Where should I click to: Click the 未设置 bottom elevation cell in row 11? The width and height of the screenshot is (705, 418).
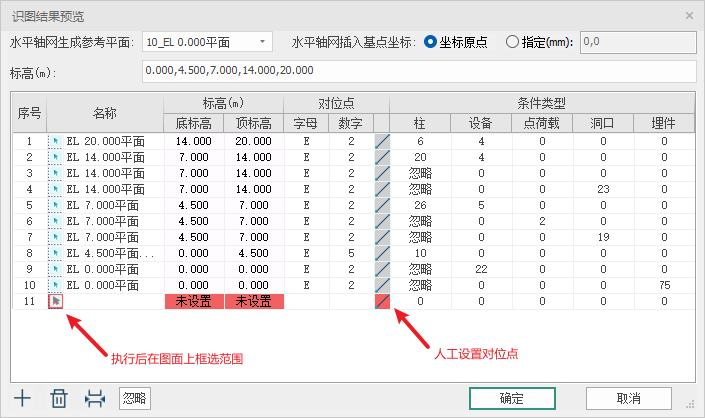coord(193,300)
